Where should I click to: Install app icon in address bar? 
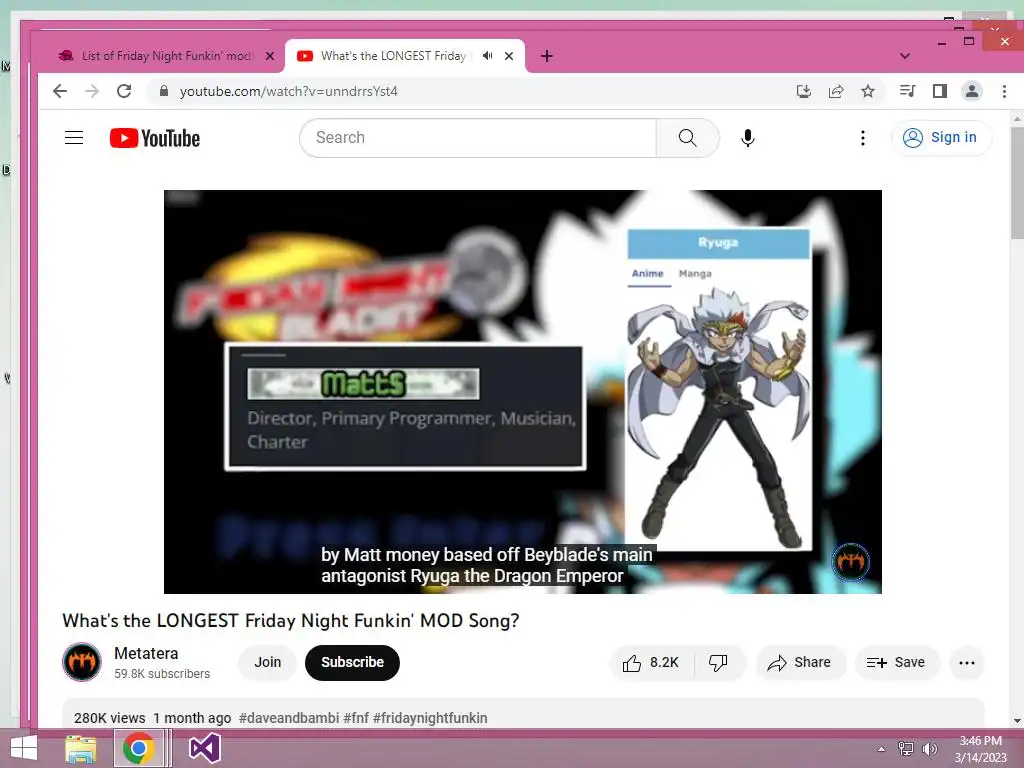[x=804, y=91]
